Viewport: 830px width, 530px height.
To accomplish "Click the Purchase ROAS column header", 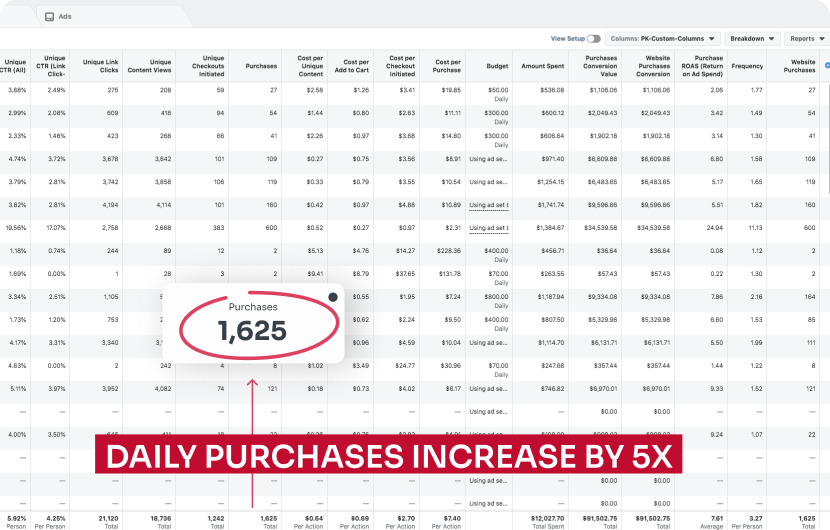I will point(702,66).
